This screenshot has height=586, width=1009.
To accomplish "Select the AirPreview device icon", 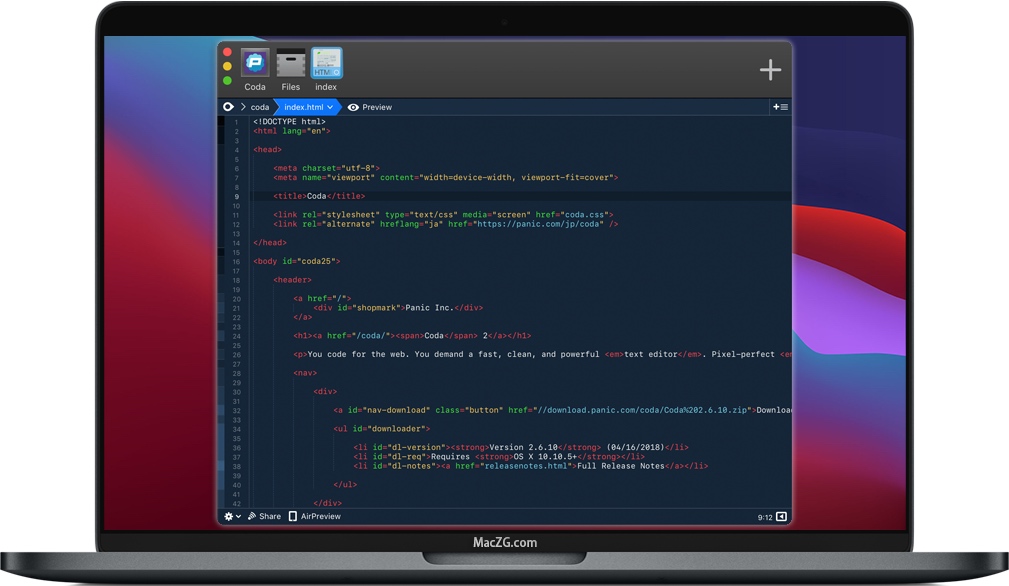I will [x=291, y=516].
